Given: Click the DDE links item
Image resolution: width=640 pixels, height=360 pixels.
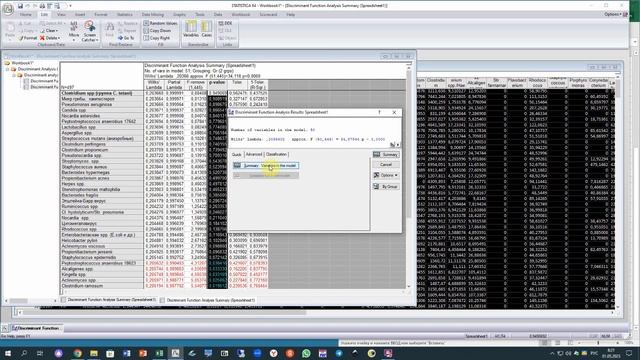Looking at the screenshot, I should (225, 24).
